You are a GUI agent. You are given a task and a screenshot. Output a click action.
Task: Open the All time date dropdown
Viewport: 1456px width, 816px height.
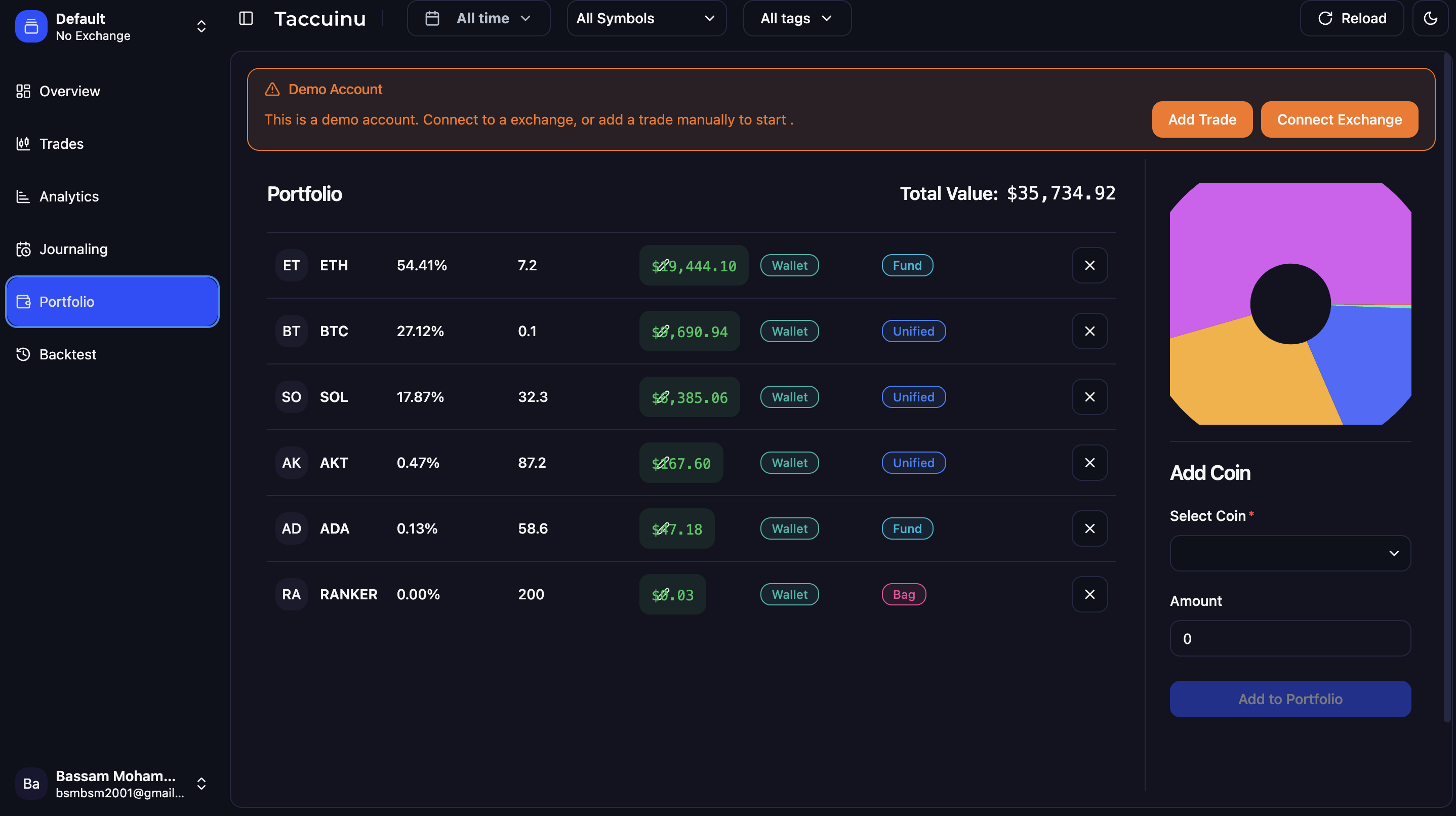478,19
